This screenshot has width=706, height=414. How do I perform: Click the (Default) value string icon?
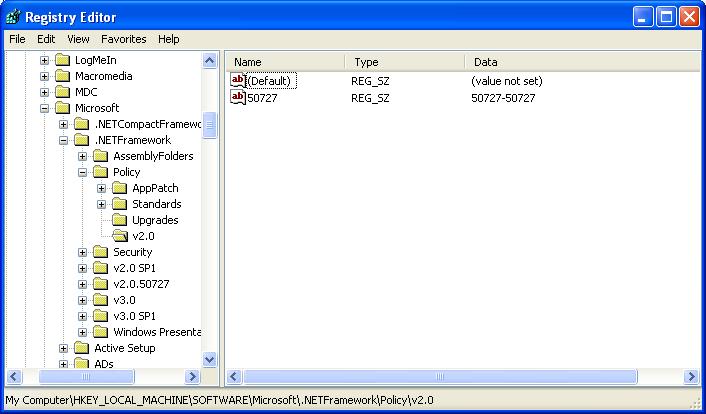tap(238, 81)
